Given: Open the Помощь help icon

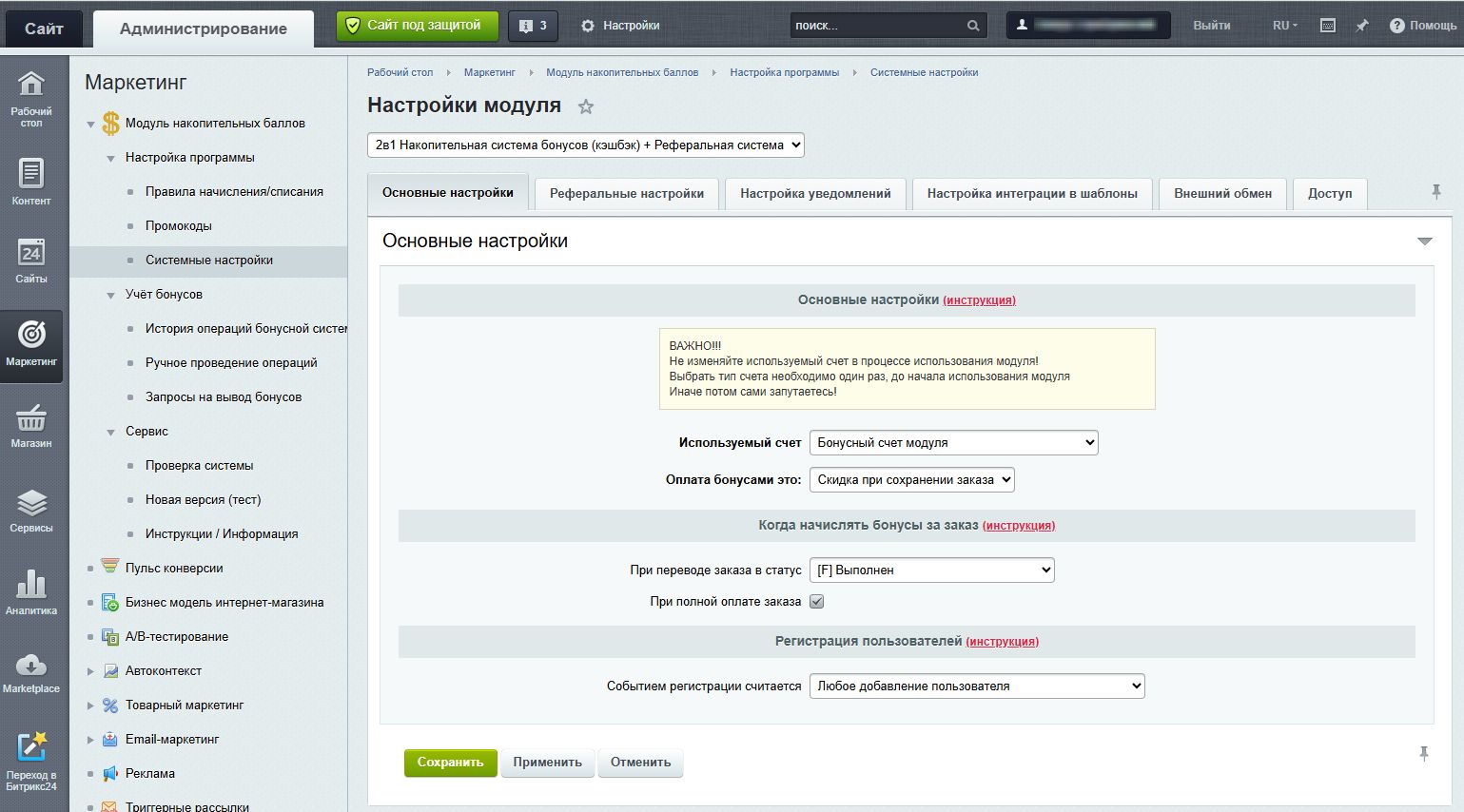Looking at the screenshot, I should point(1423,26).
